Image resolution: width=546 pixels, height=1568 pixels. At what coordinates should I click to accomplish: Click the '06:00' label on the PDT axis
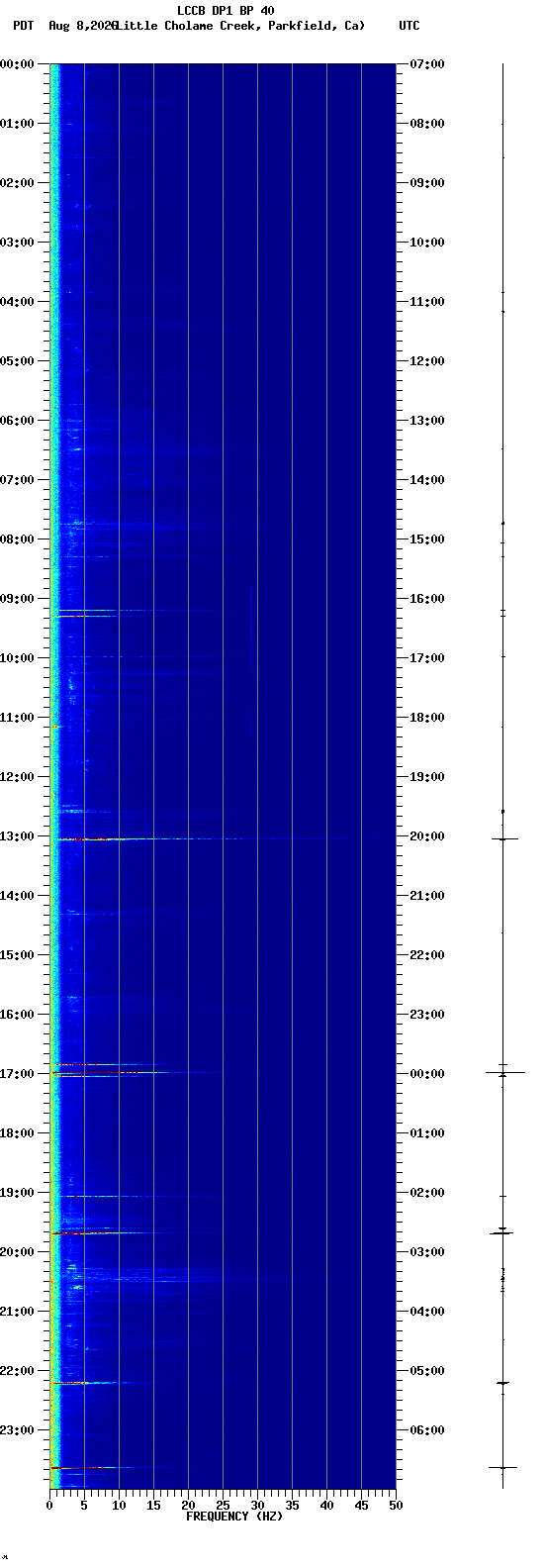pyautogui.click(x=18, y=421)
